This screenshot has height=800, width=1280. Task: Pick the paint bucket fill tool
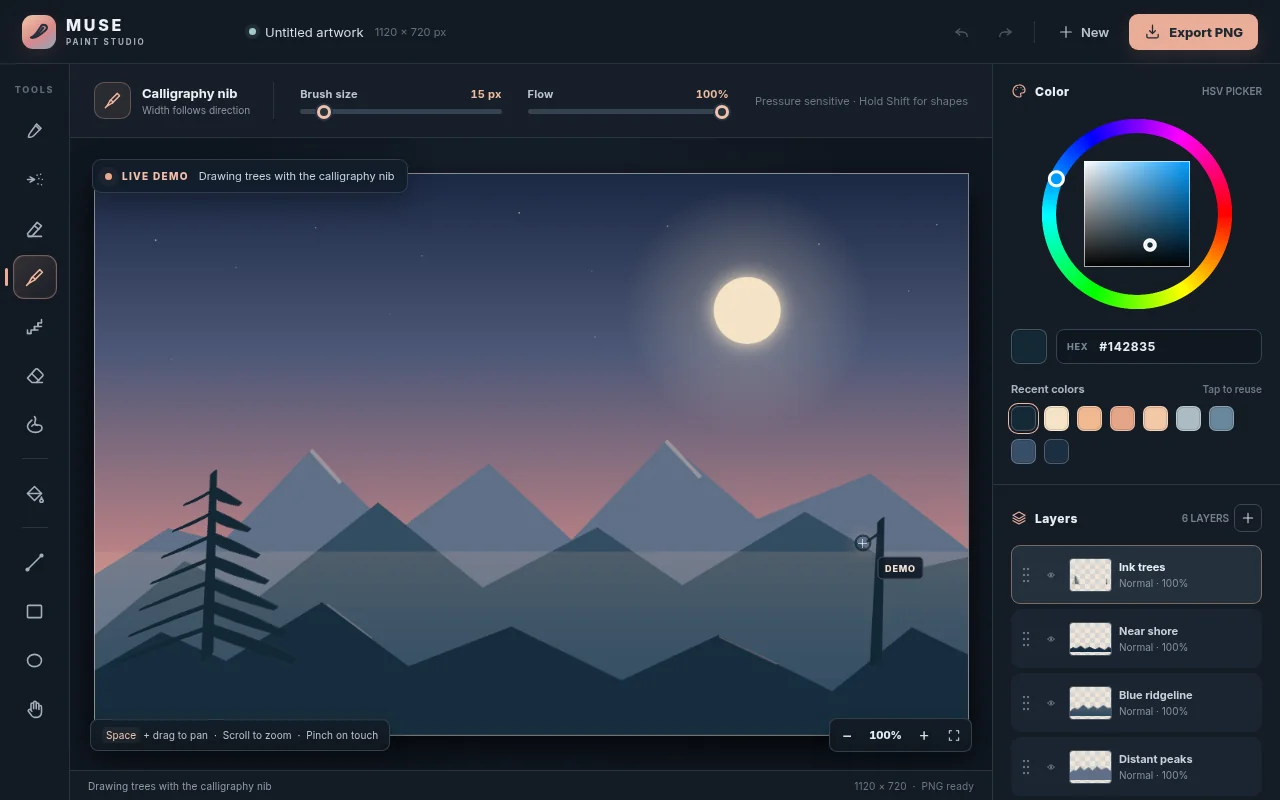pos(35,494)
